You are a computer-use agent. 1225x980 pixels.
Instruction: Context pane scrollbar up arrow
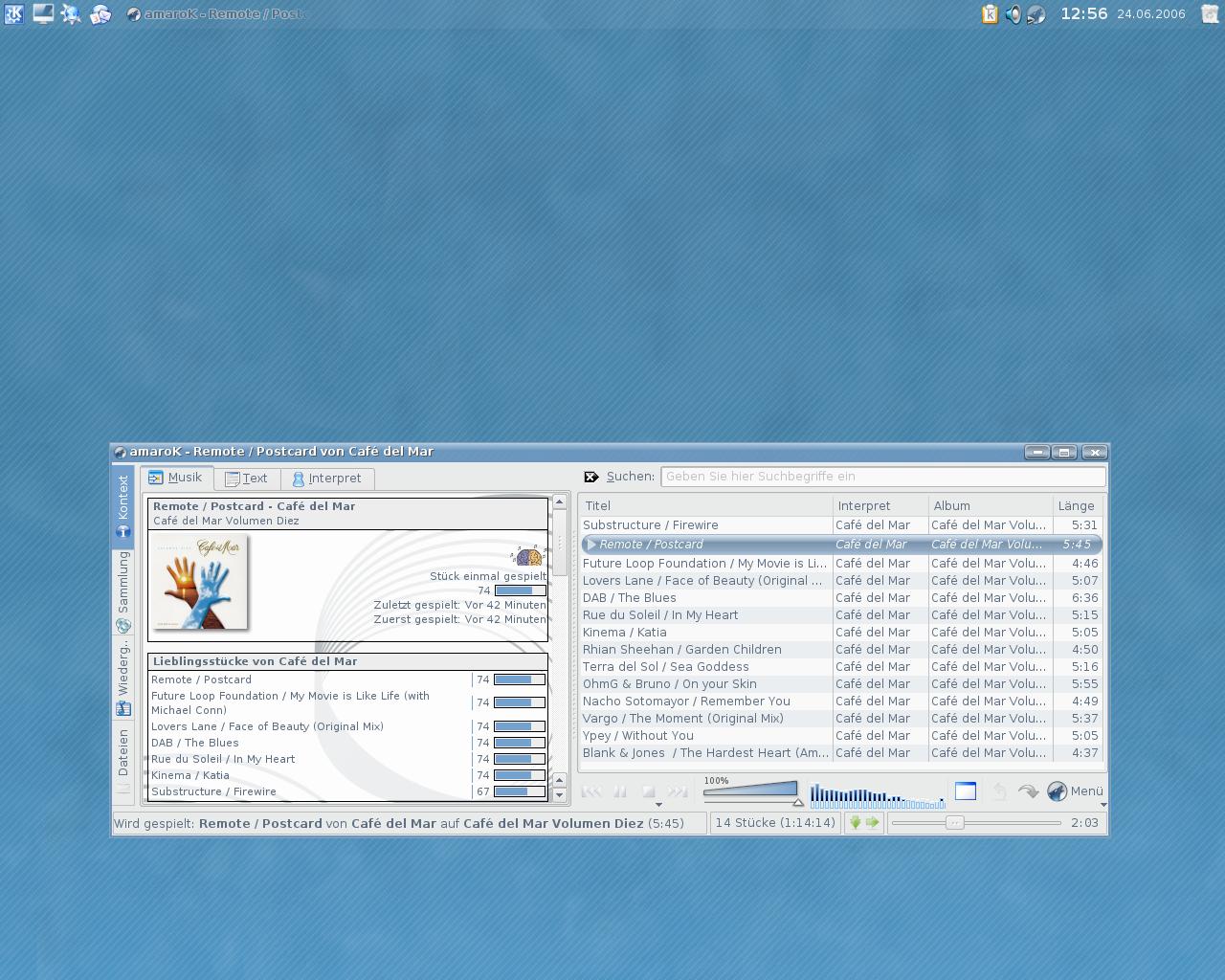point(560,502)
